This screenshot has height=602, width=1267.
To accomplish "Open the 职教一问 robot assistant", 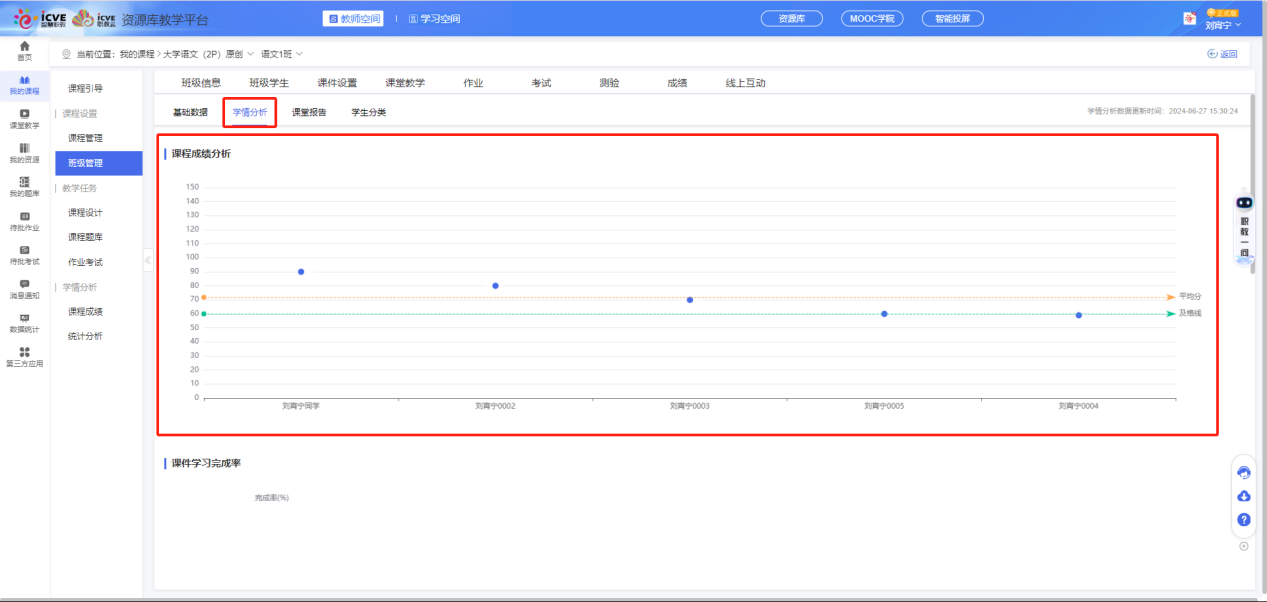I will (x=1244, y=224).
